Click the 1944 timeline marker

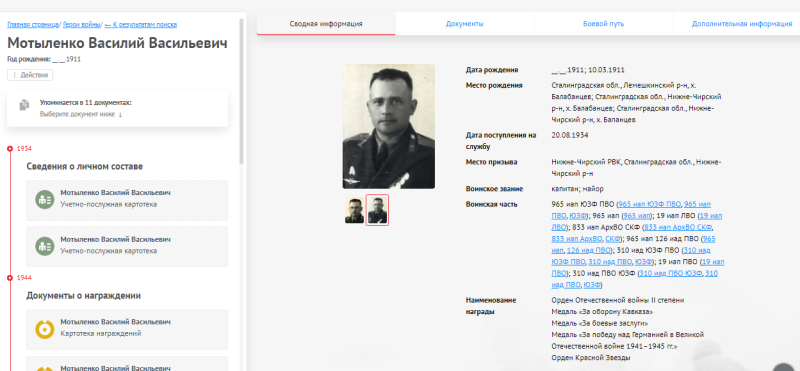point(10,278)
